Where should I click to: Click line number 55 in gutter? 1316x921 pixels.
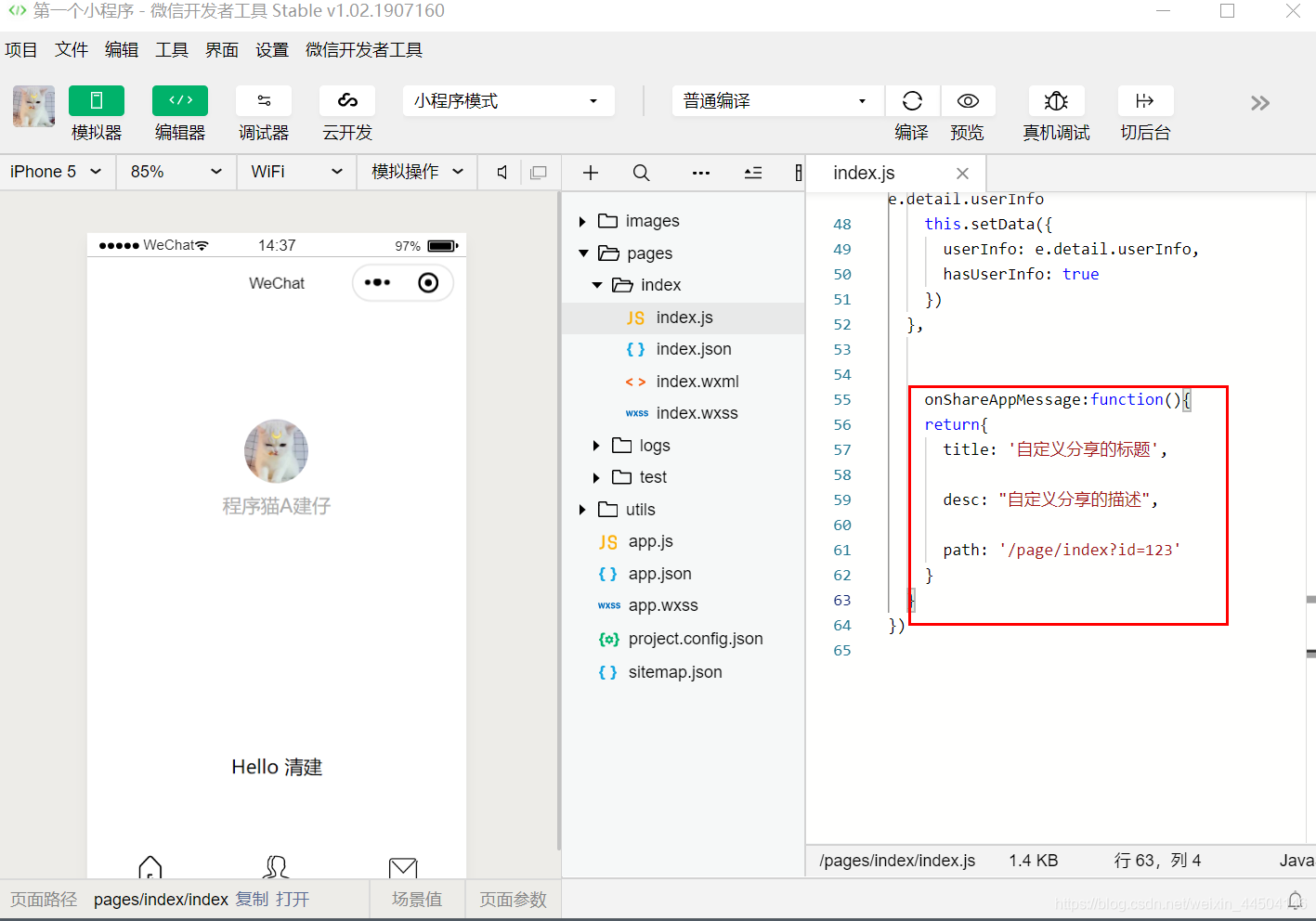coord(841,399)
